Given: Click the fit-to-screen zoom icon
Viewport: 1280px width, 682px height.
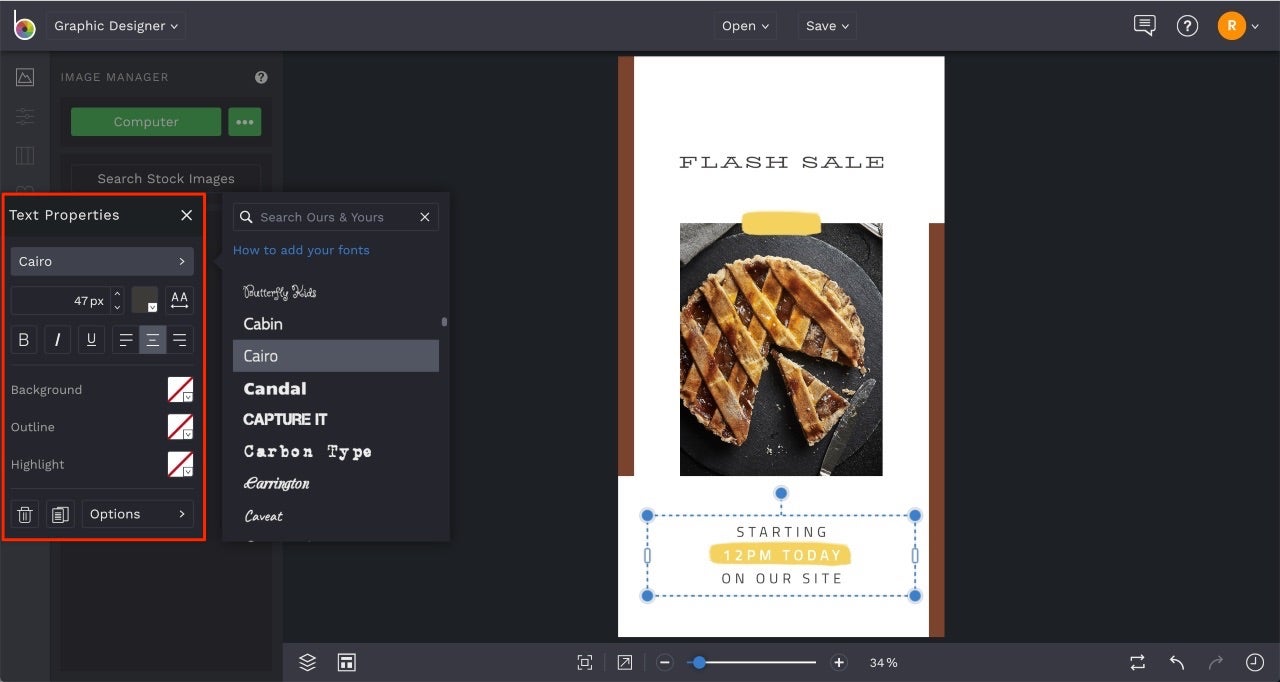Looking at the screenshot, I should [x=584, y=661].
